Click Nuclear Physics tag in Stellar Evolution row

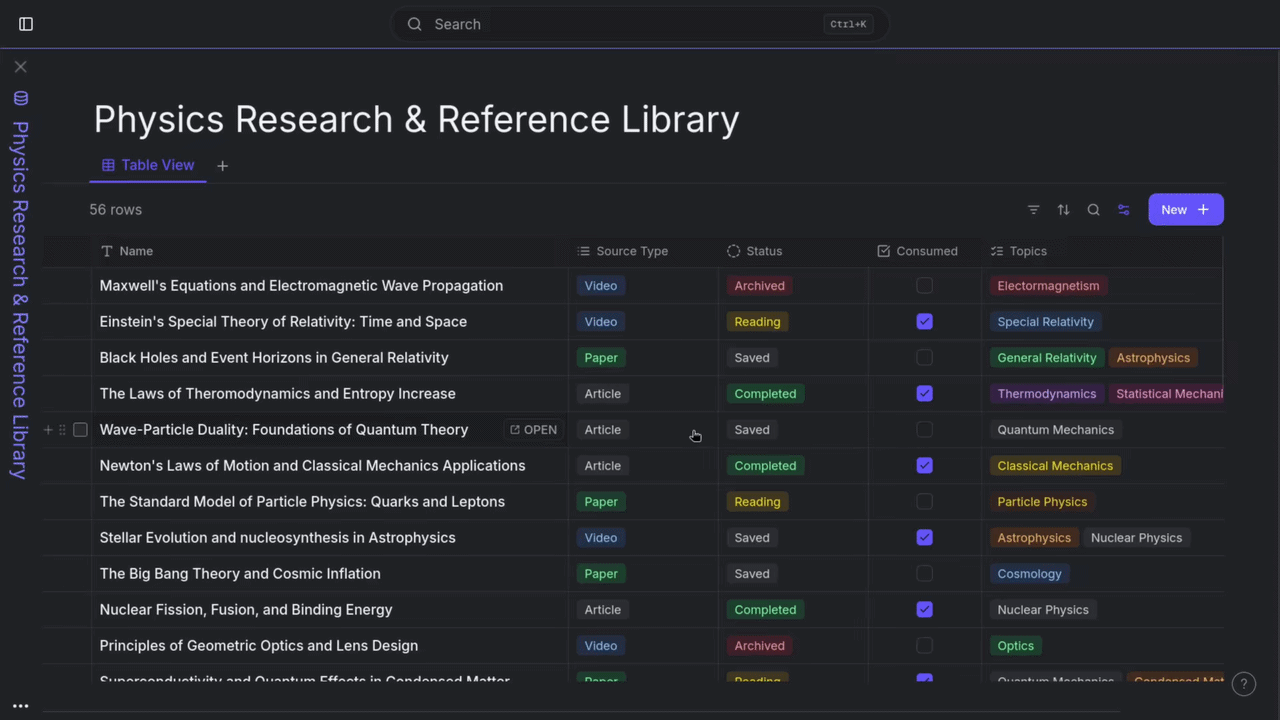1136,538
